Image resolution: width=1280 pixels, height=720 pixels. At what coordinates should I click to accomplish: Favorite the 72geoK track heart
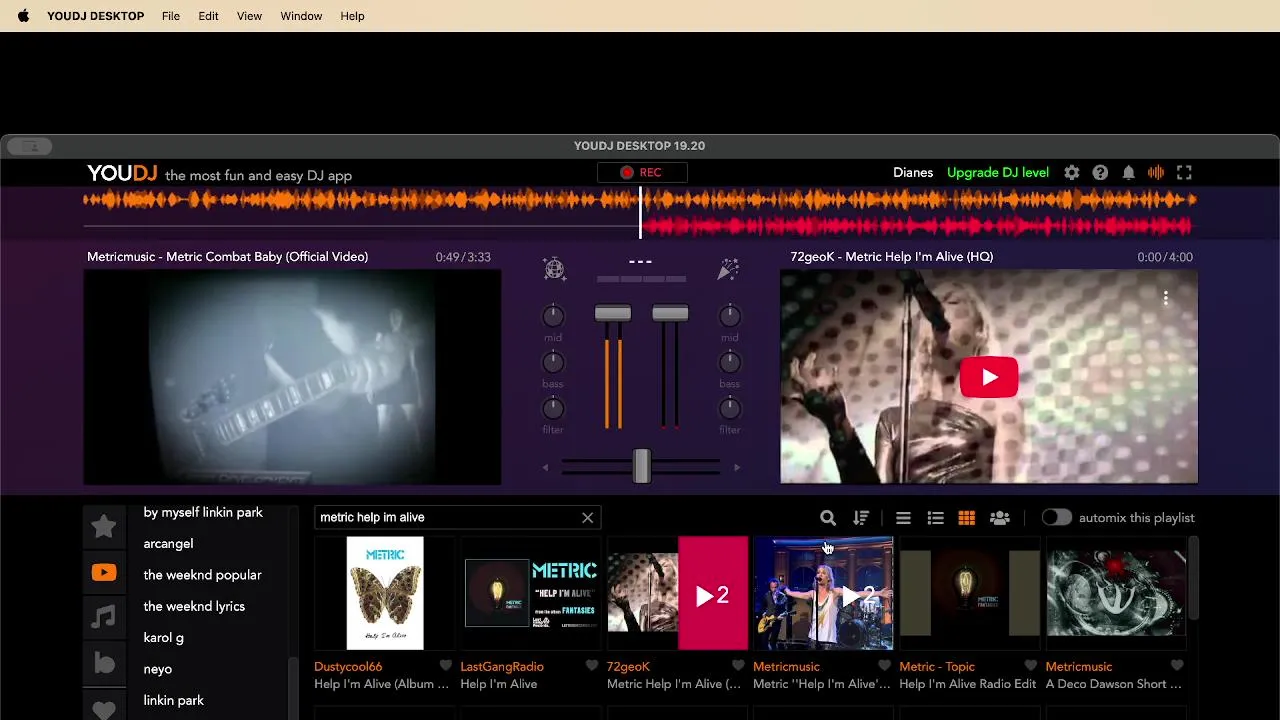[x=738, y=666]
